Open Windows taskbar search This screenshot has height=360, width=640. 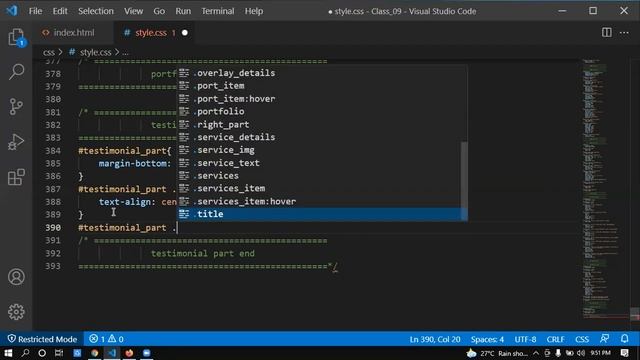coord(25,353)
